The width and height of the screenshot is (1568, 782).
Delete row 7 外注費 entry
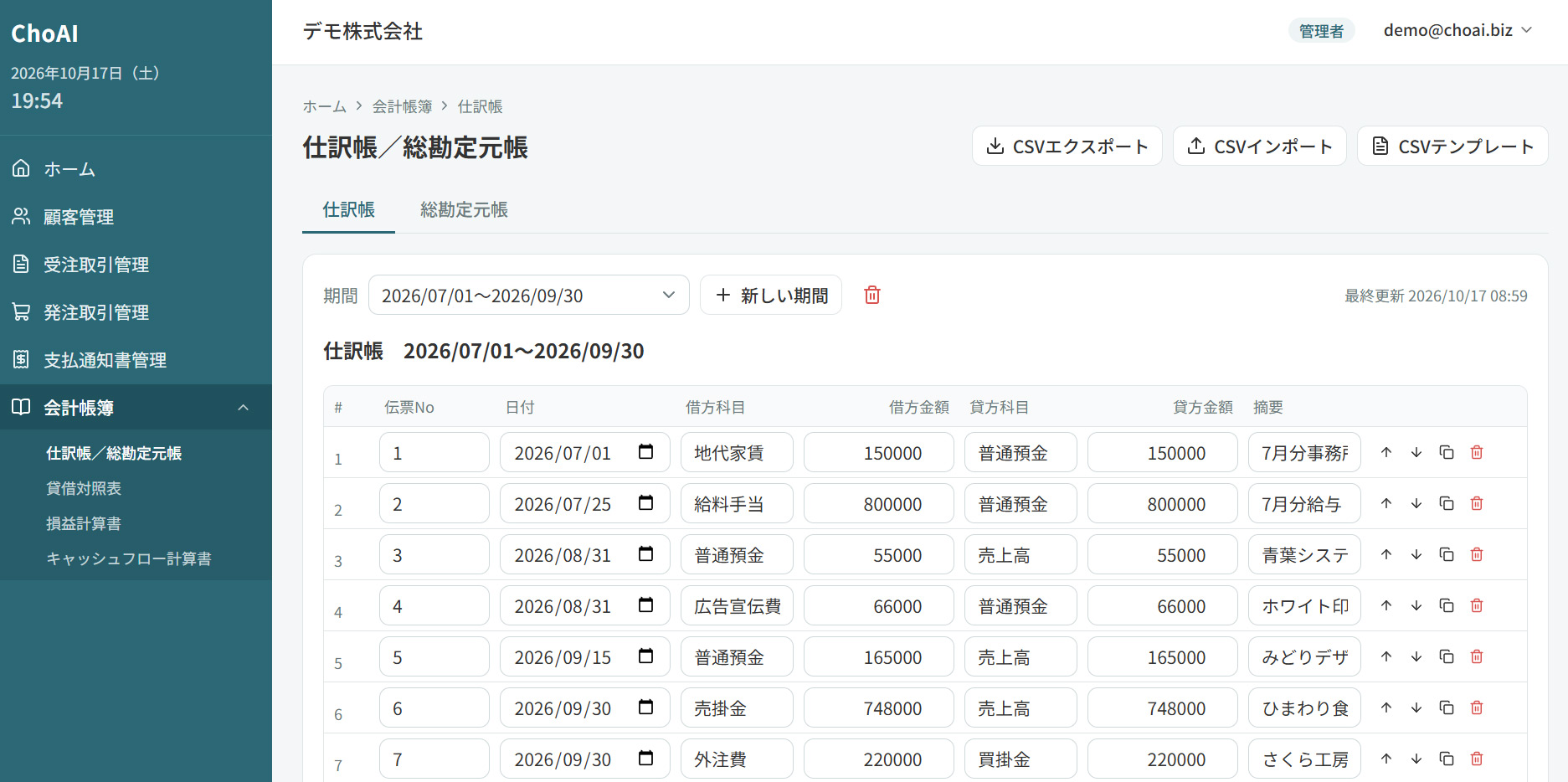[1477, 759]
